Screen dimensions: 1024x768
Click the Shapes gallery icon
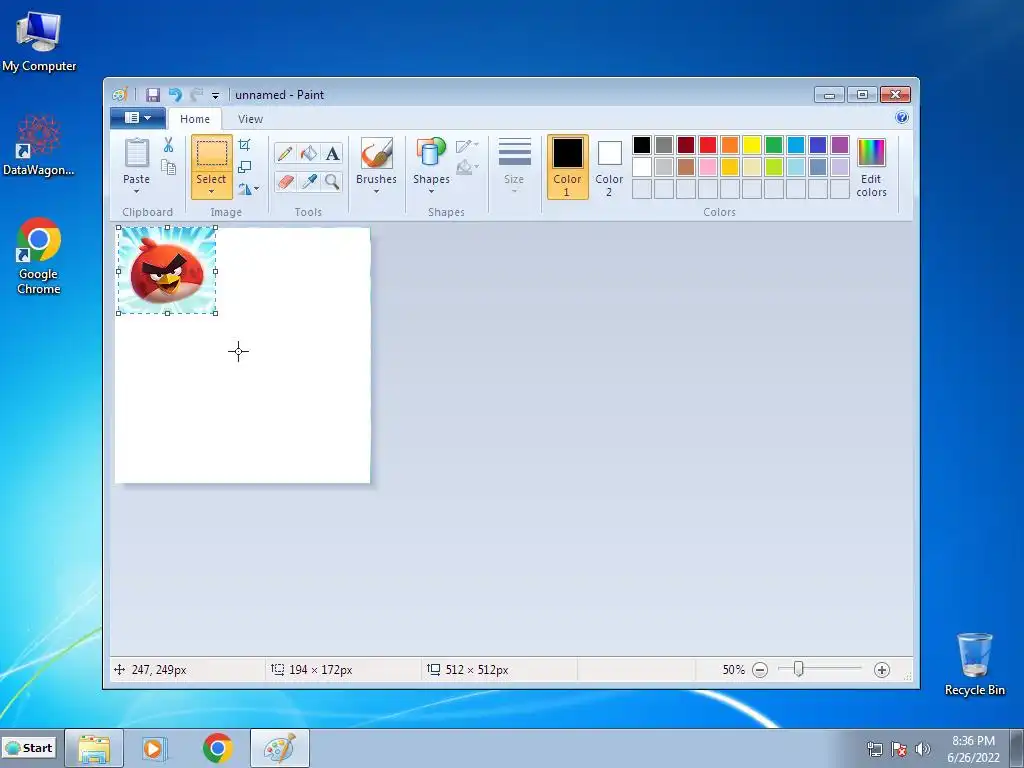coord(431,153)
